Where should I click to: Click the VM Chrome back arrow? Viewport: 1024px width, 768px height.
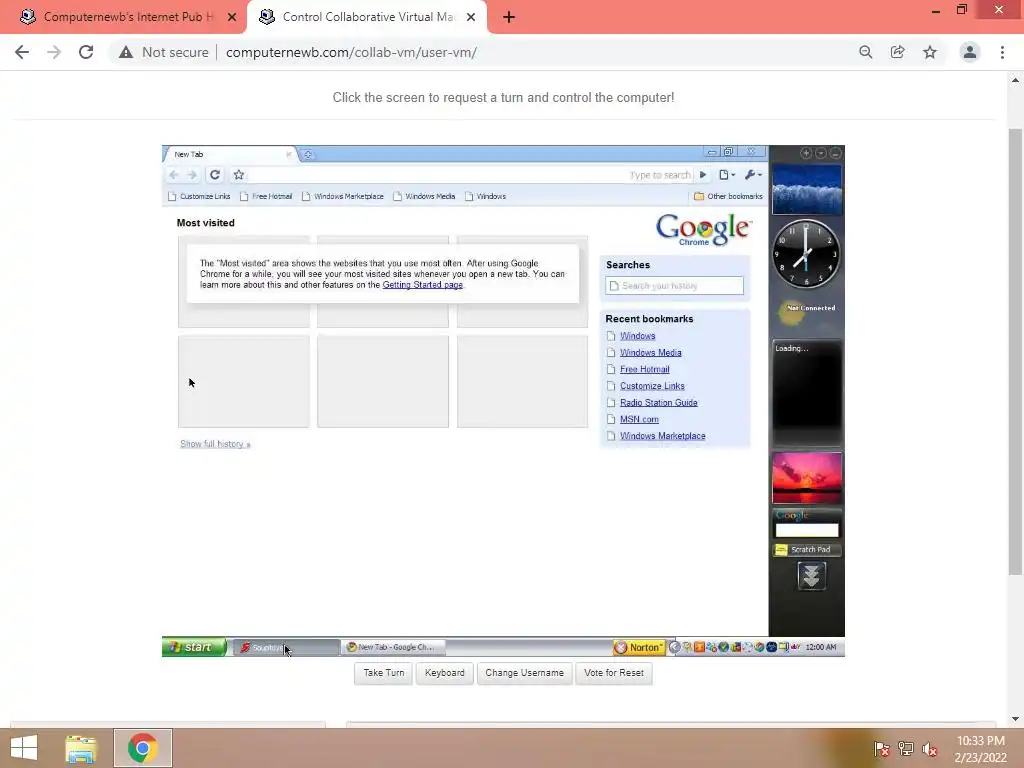[174, 174]
